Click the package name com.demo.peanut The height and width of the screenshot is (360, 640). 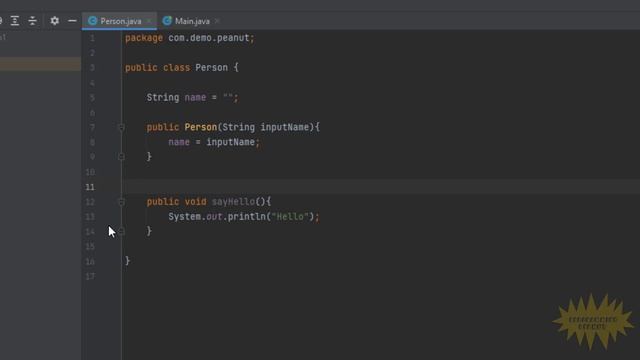coord(209,38)
